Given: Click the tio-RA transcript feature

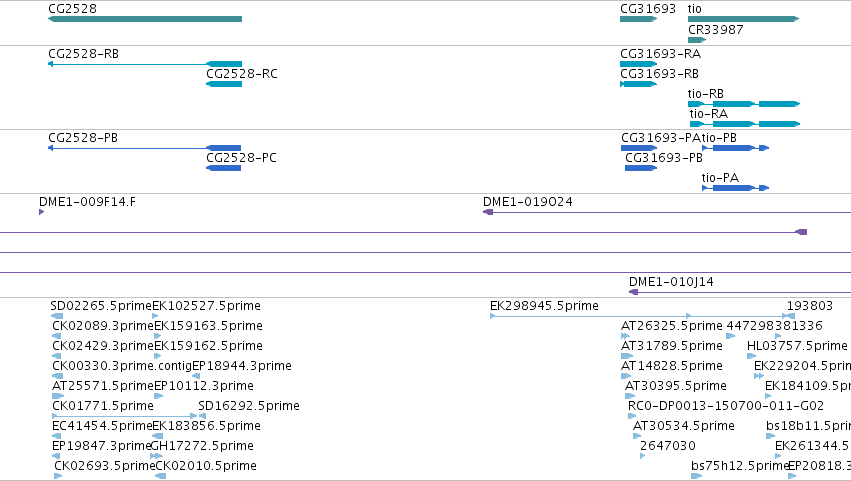Looking at the screenshot, I should [x=745, y=124].
